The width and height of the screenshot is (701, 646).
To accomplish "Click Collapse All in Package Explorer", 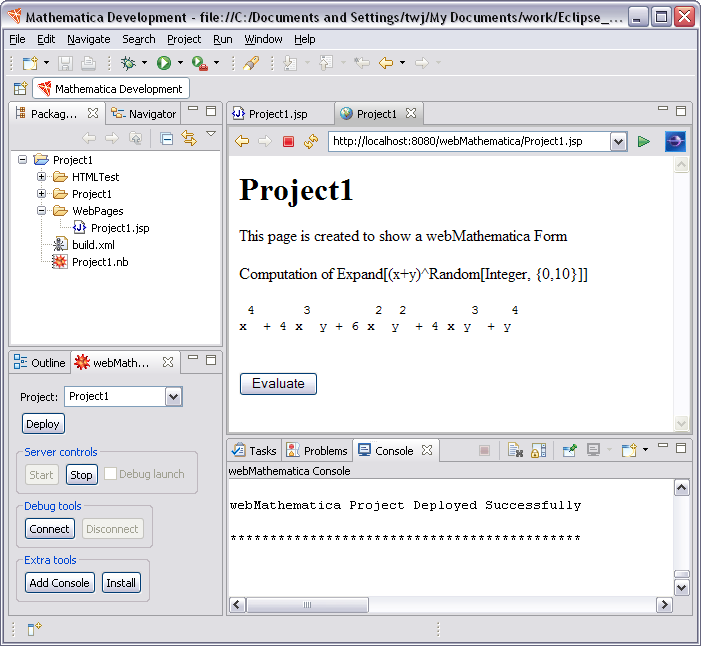I will tap(167, 139).
